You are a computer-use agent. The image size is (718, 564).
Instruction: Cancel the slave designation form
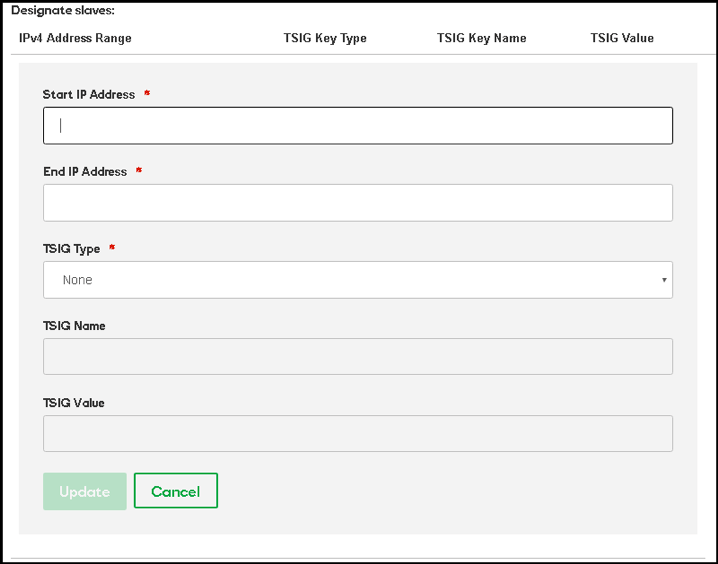click(176, 491)
